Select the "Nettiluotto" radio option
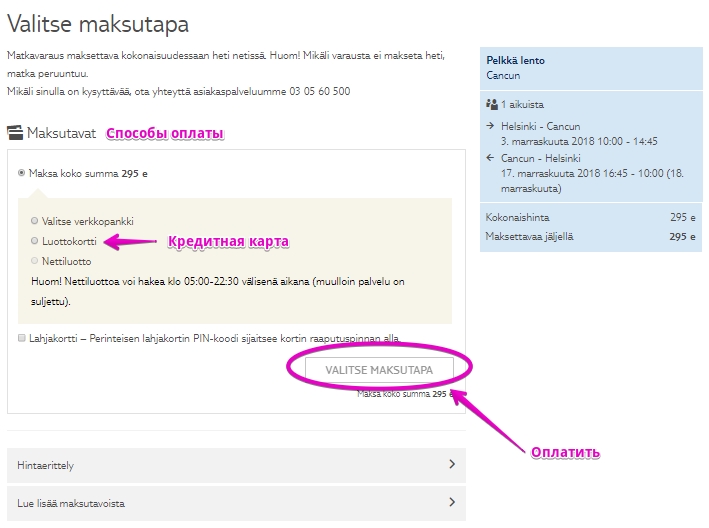The image size is (709, 528). (34, 261)
